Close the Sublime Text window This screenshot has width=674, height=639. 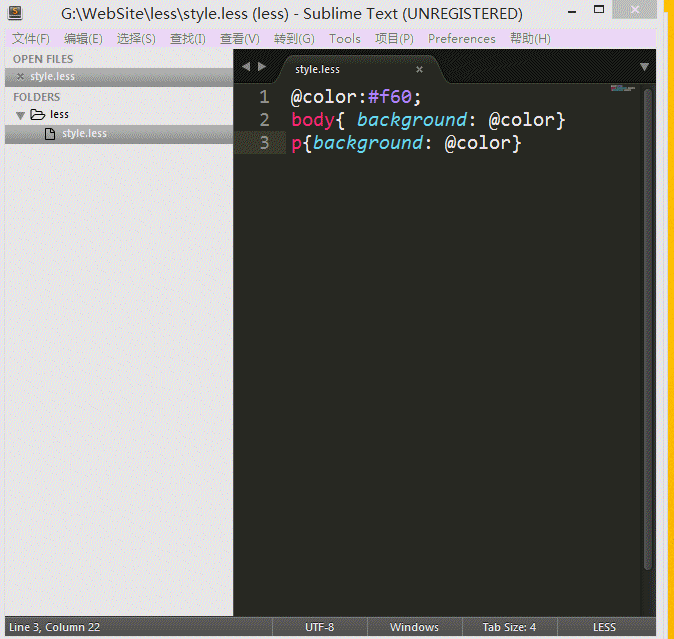pyautogui.click(x=634, y=9)
